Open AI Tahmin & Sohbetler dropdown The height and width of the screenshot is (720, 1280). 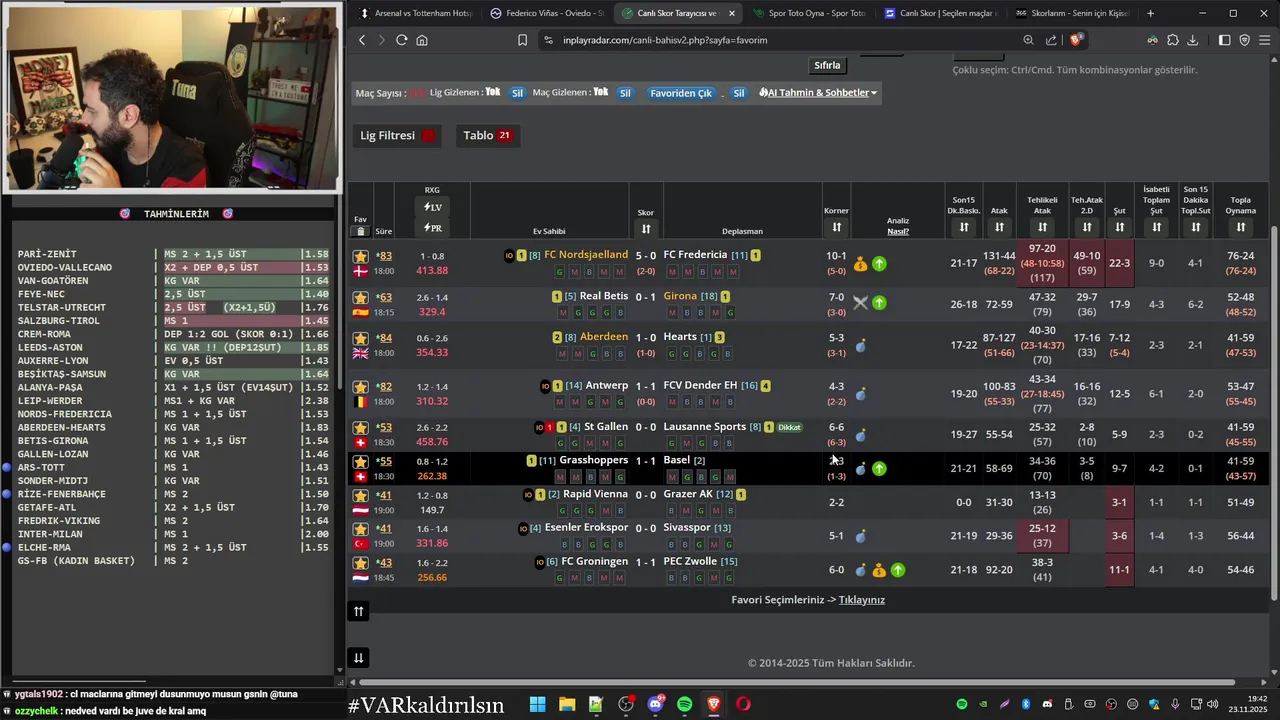[x=818, y=93]
